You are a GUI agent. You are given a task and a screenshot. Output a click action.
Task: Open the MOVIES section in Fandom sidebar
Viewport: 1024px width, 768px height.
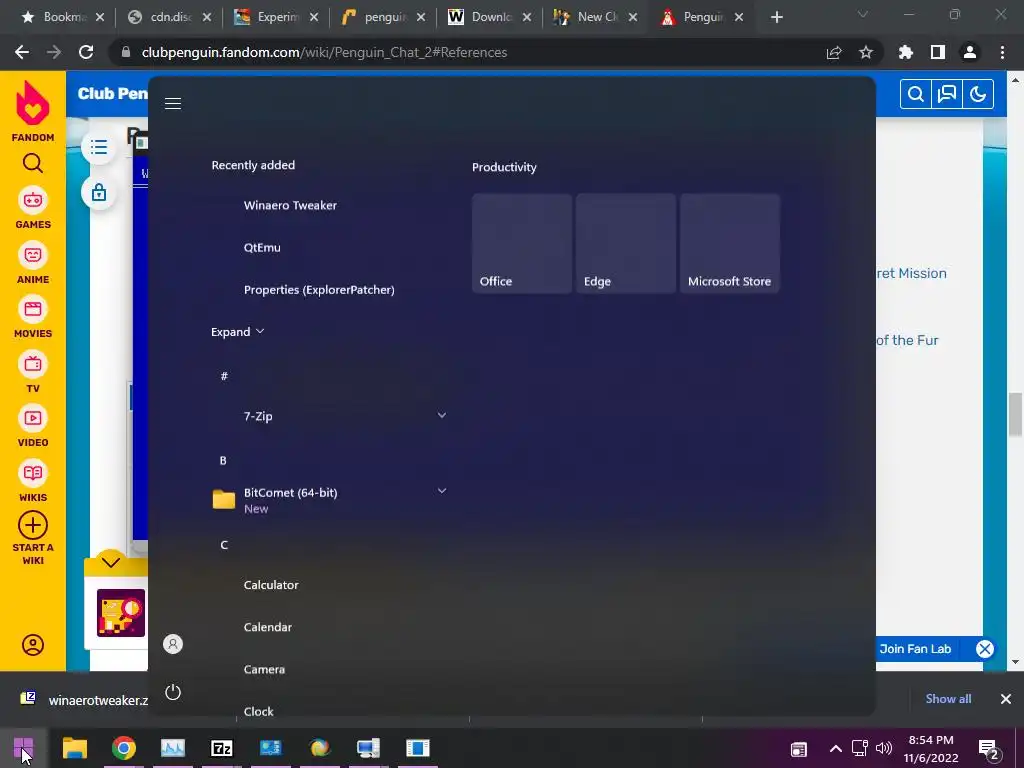coord(33,318)
